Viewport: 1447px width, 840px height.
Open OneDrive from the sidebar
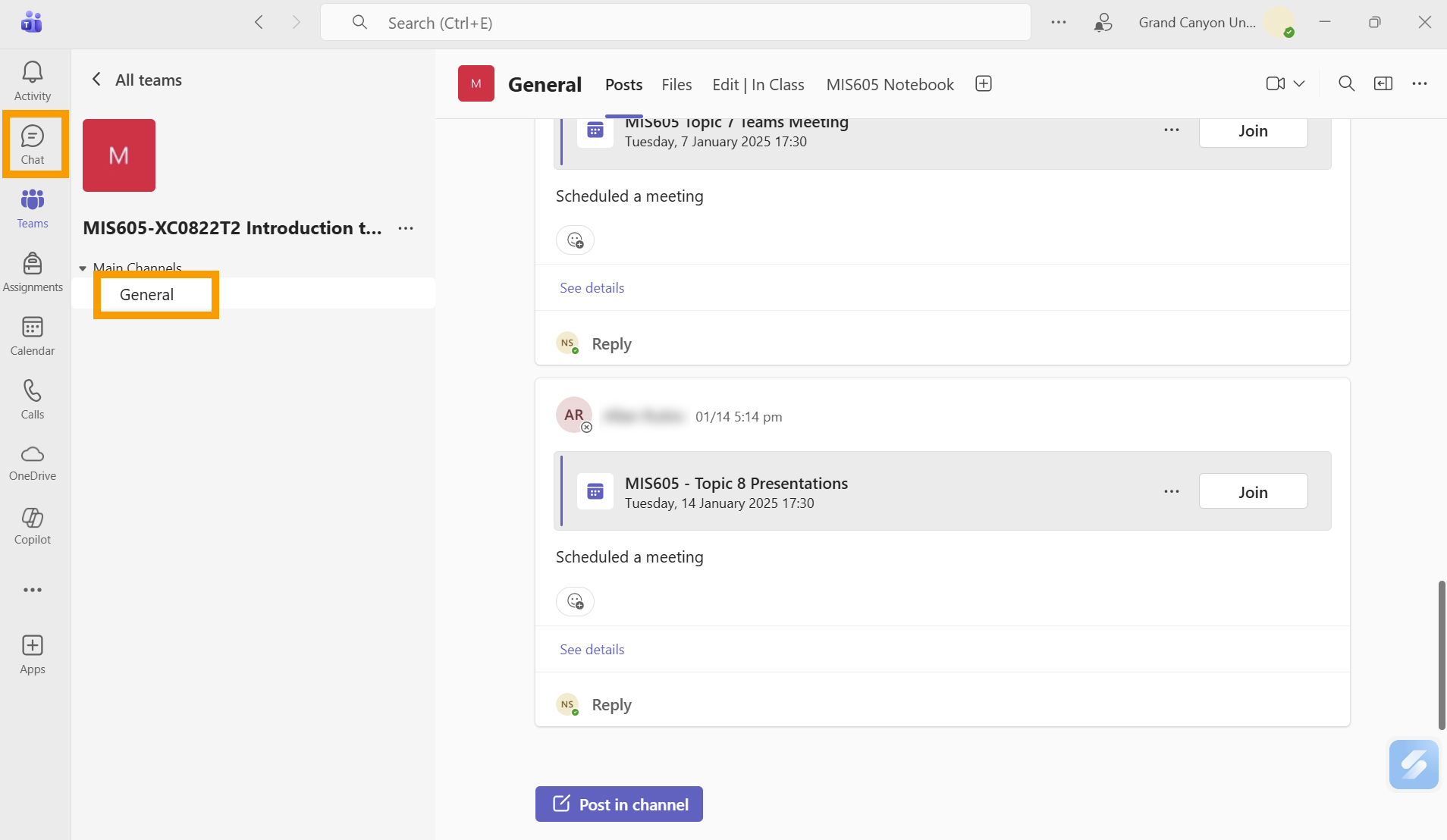click(x=33, y=462)
